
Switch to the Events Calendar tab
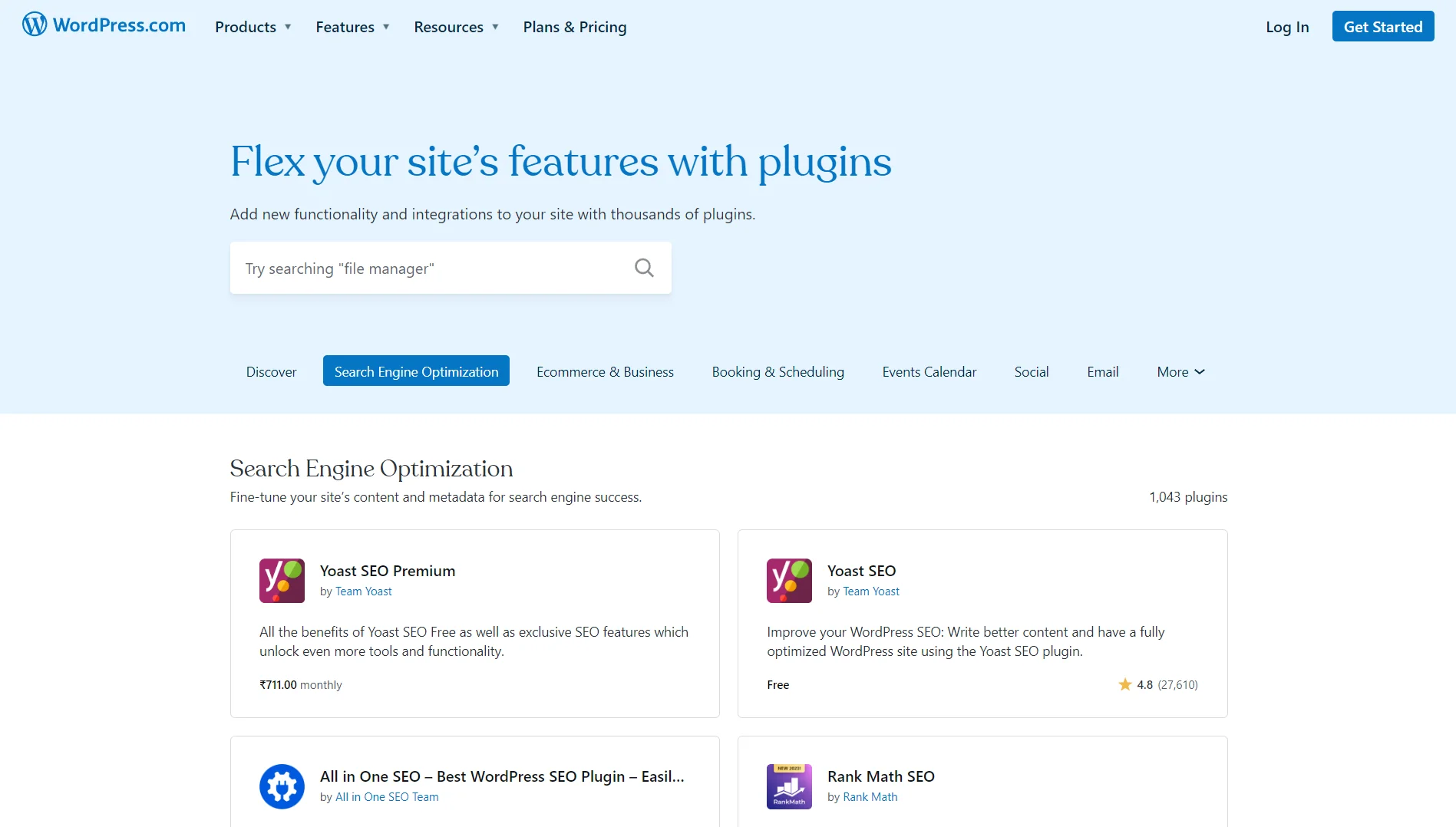[929, 371]
